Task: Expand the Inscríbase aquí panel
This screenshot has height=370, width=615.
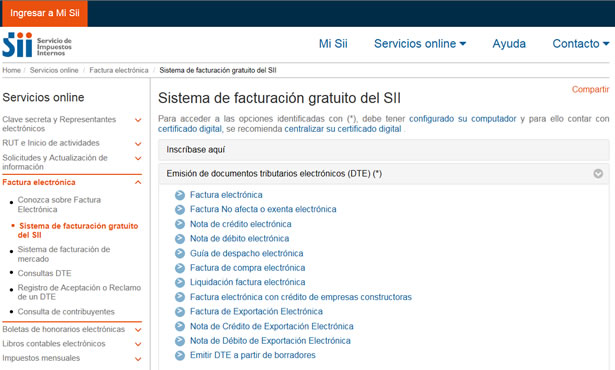Action: click(x=384, y=149)
